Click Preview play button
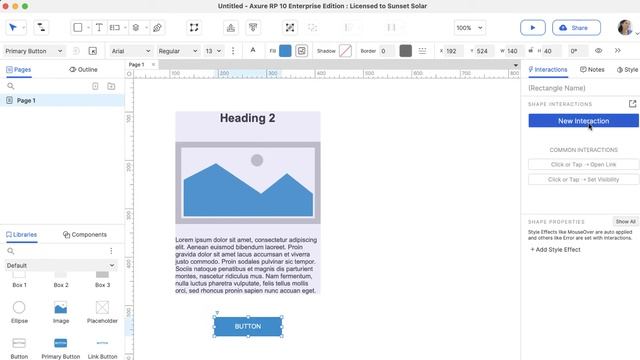Viewport: 640px width, 360px height. click(533, 28)
